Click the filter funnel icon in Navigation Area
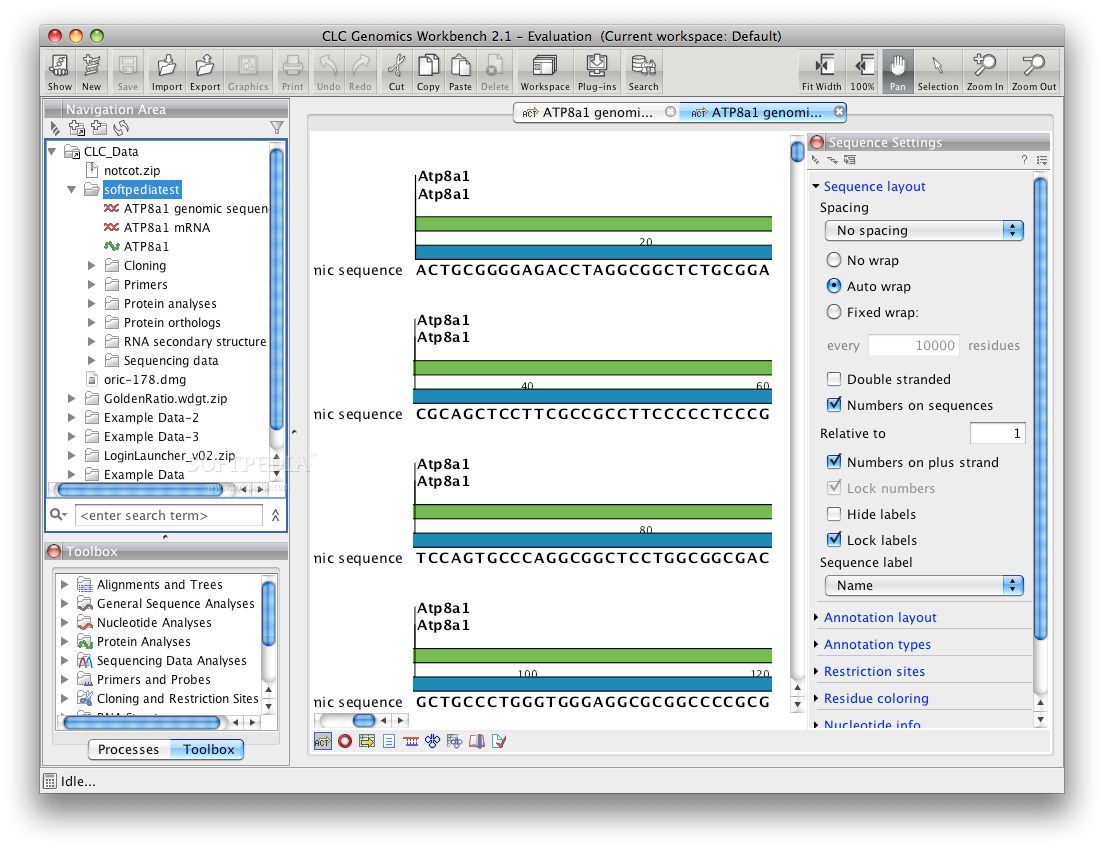The width and height of the screenshot is (1104, 848). [x=277, y=127]
